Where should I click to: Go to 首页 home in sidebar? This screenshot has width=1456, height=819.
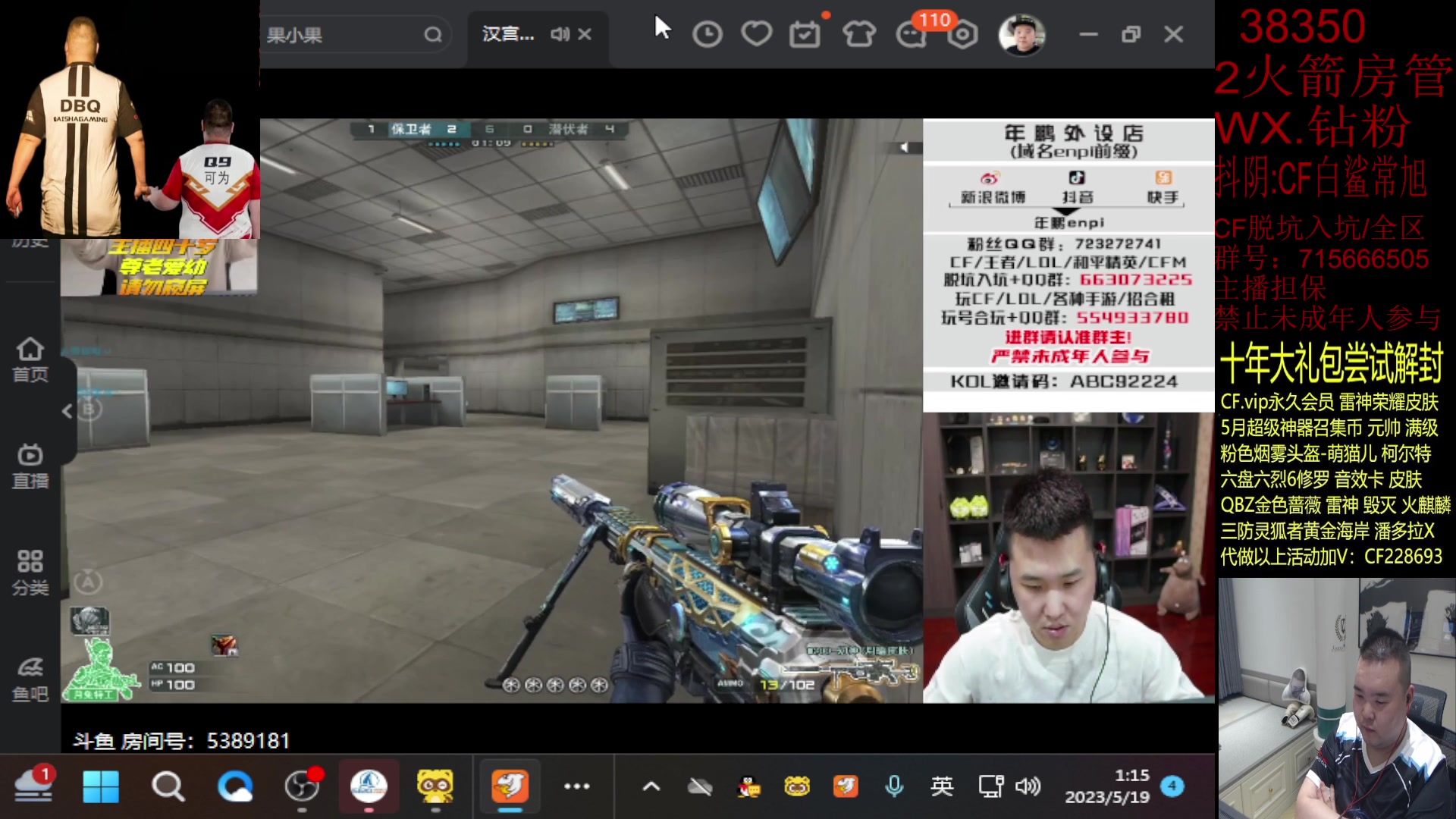click(x=30, y=359)
